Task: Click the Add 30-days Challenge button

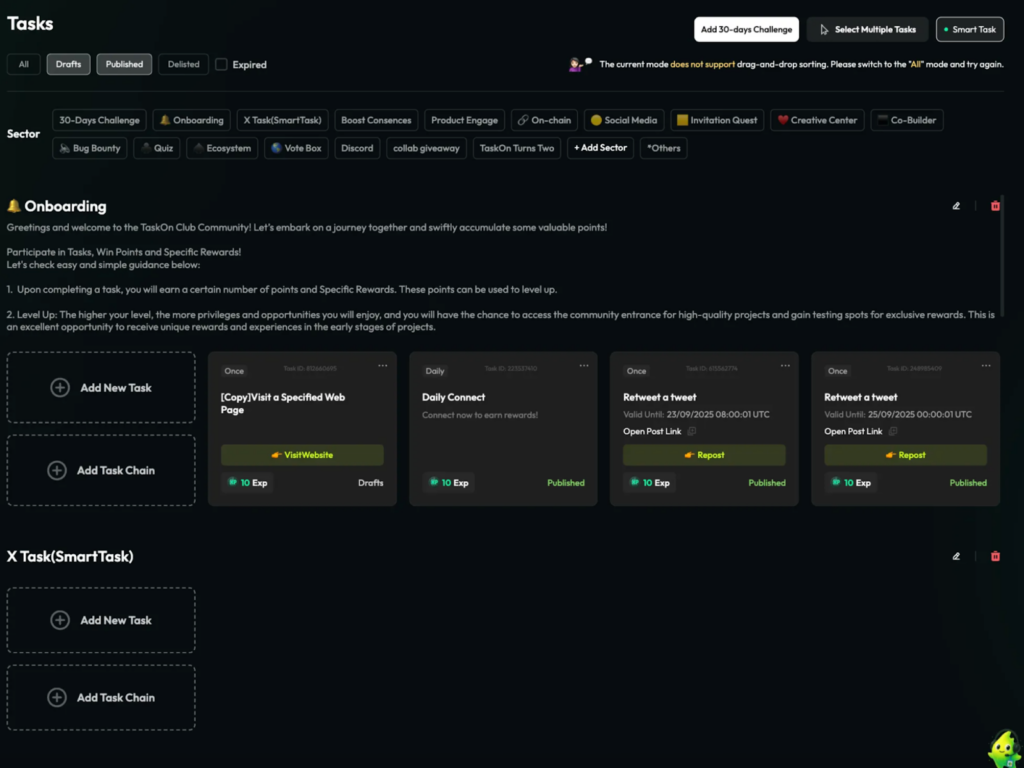Action: point(746,30)
